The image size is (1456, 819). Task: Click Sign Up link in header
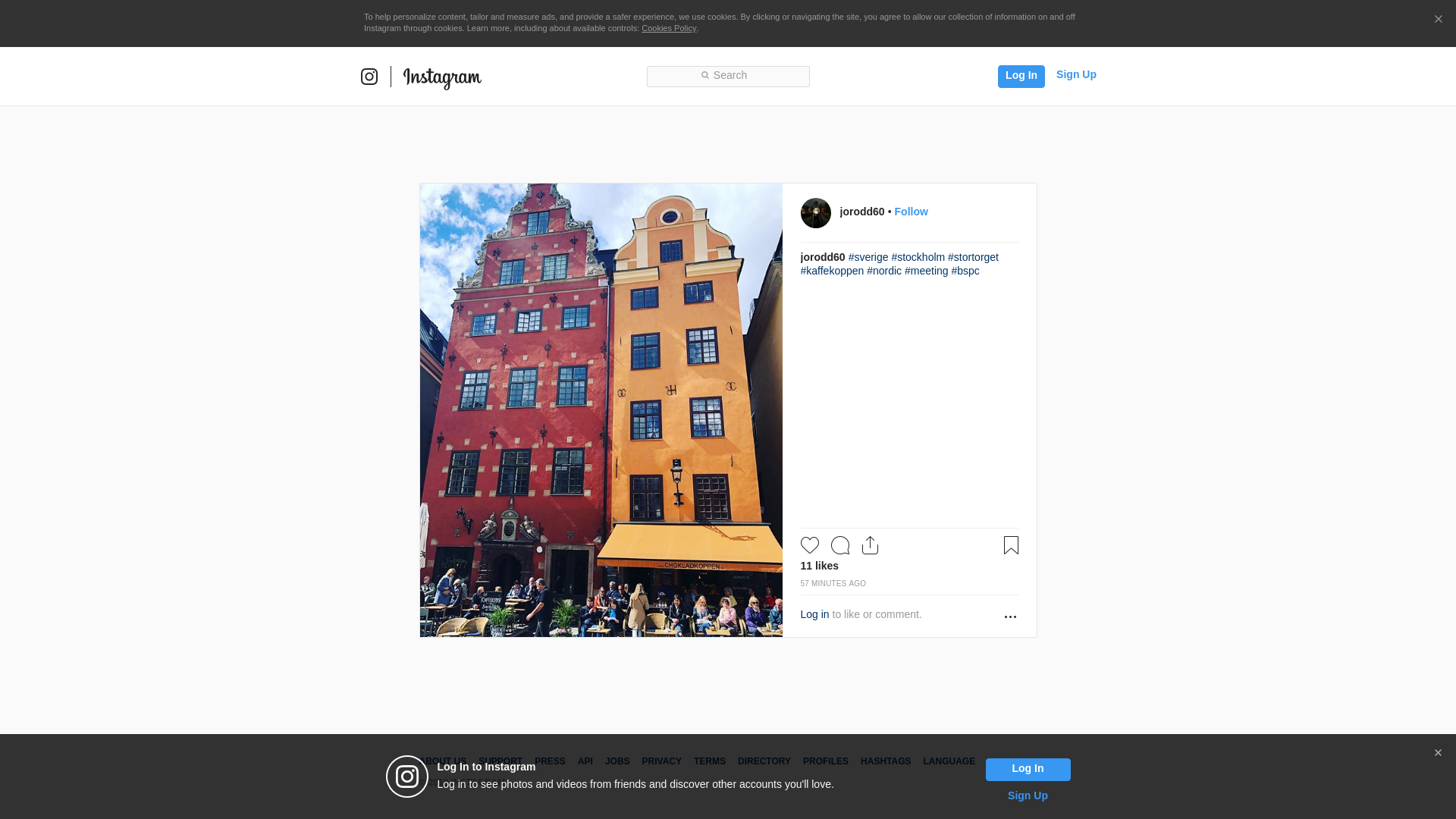[1076, 74]
